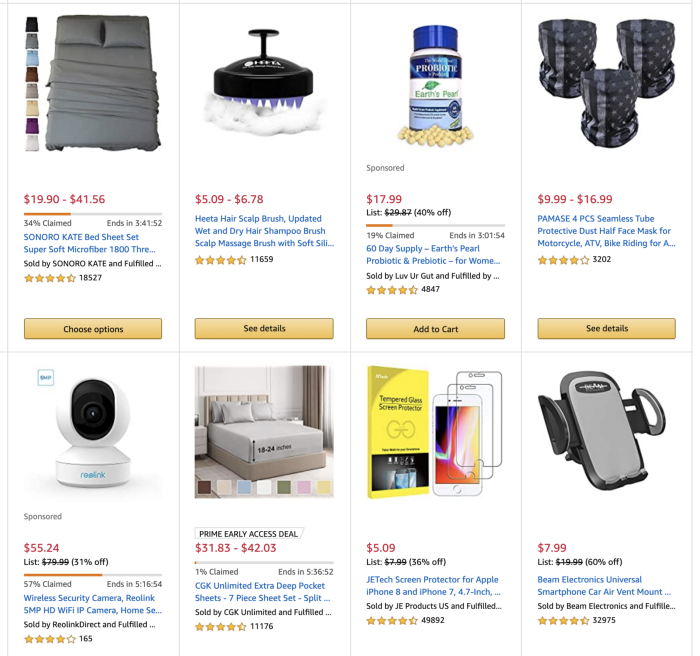The width and height of the screenshot is (700, 656).
Task: Click star rating with 18527 reviews
Action: pyautogui.click(x=50, y=278)
